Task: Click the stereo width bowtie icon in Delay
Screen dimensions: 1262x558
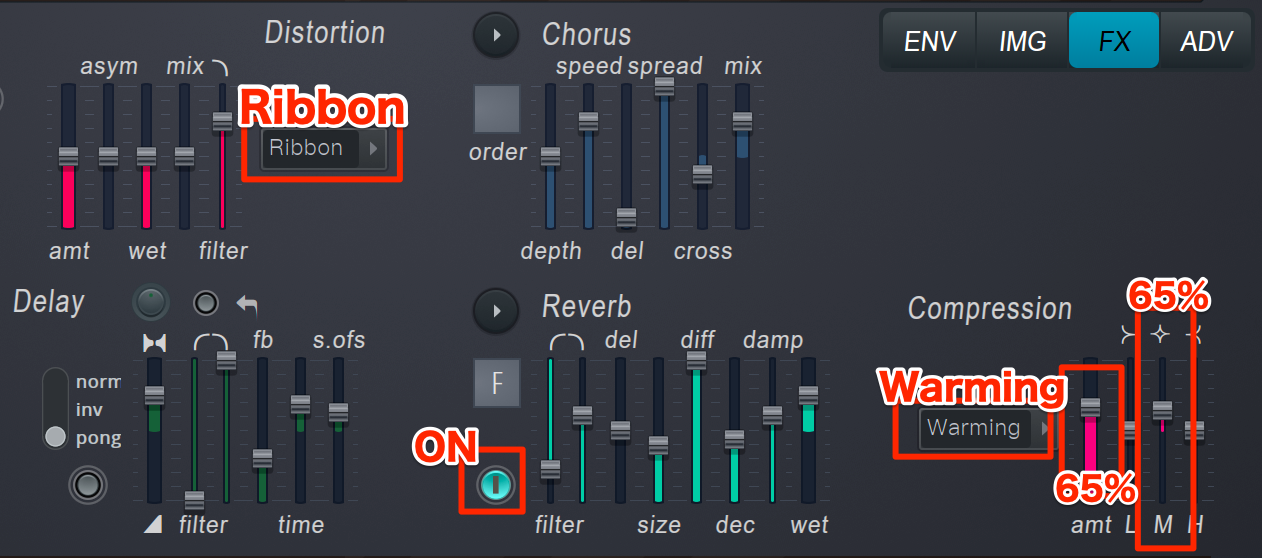Action: (154, 343)
